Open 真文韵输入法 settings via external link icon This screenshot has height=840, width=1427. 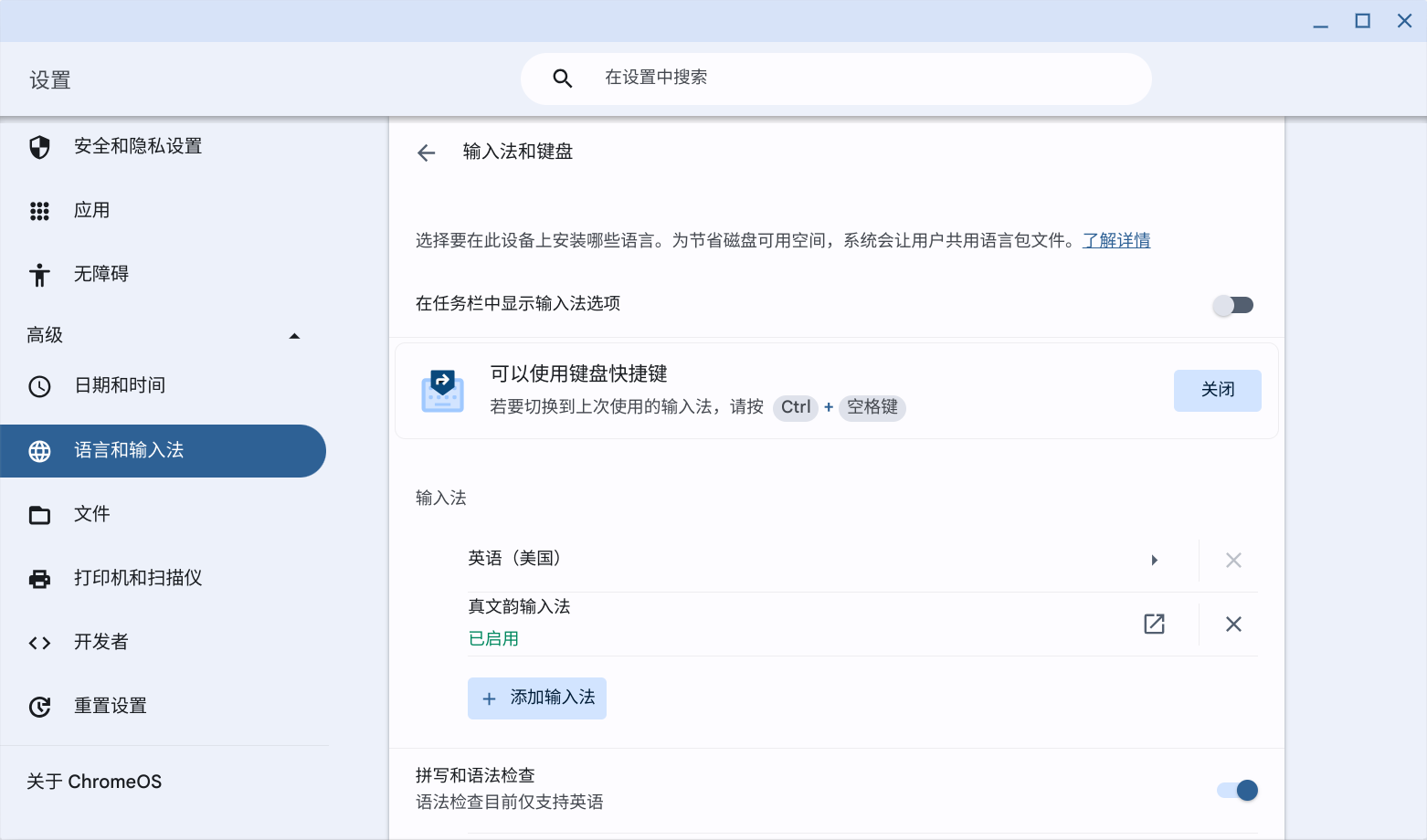pos(1154,624)
